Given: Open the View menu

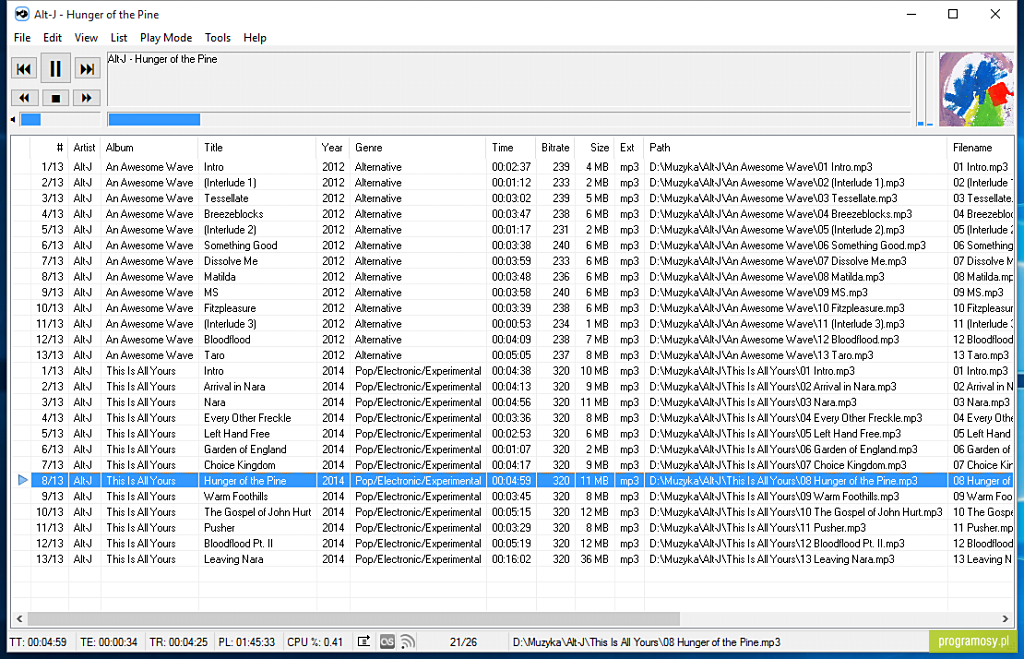Looking at the screenshot, I should 86,38.
